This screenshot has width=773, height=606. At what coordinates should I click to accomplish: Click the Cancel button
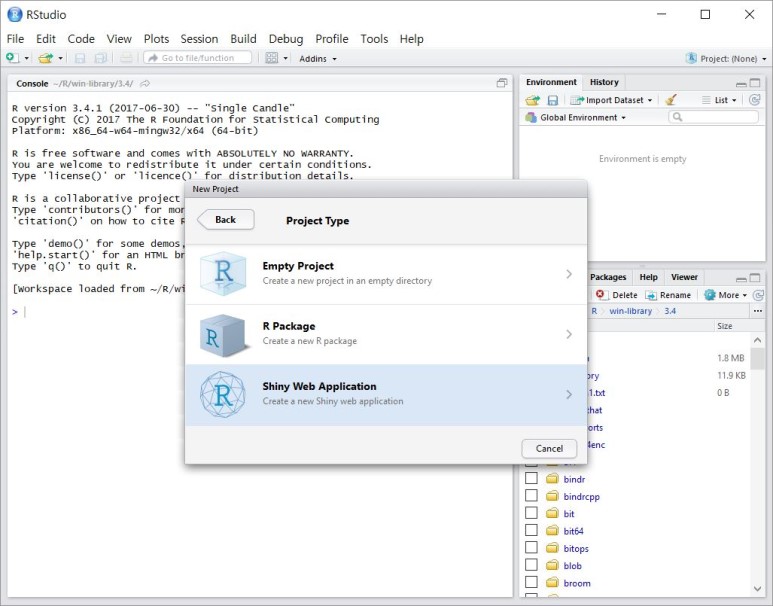549,448
